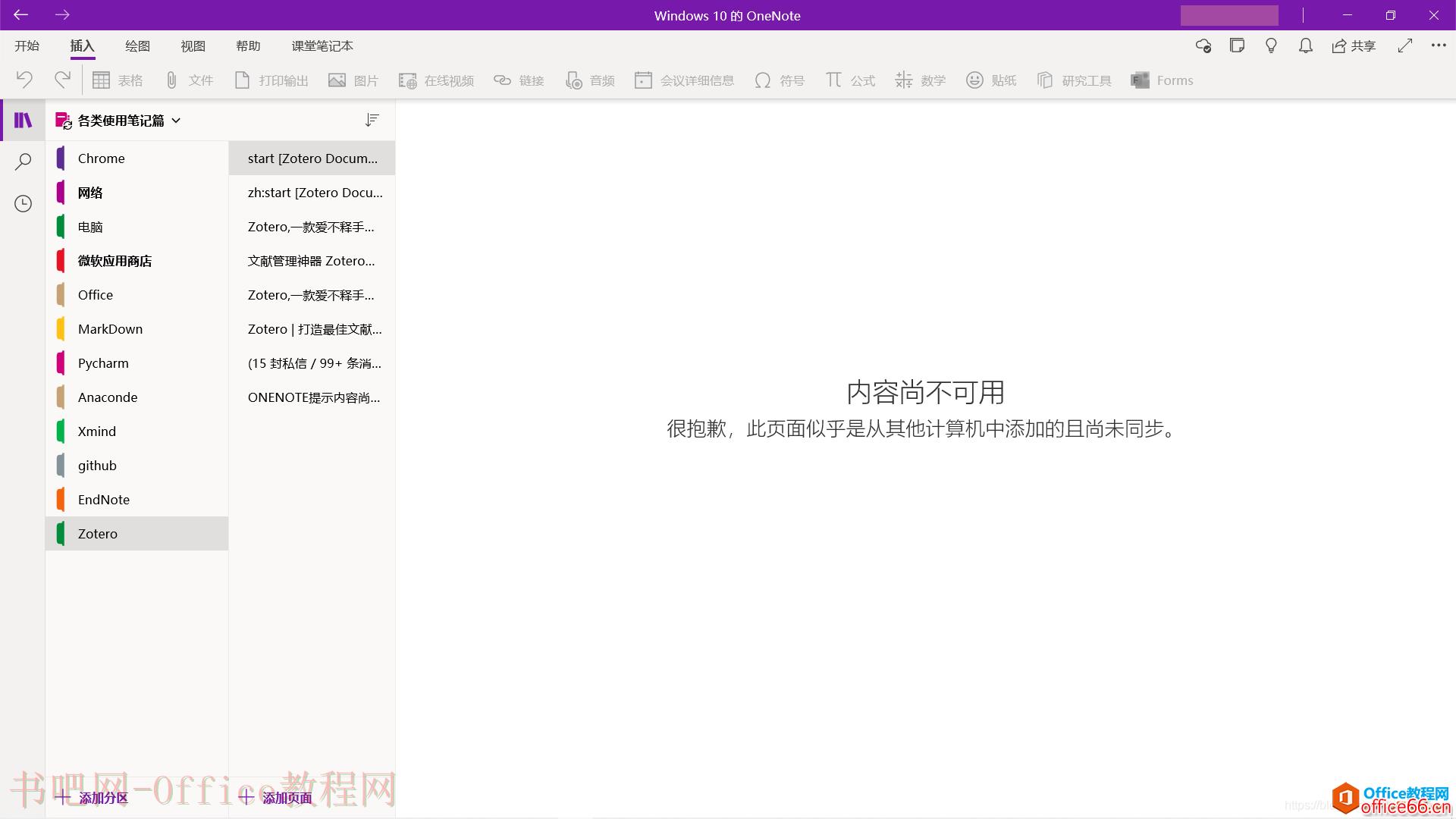Select the Xmind section
Viewport: 1456px width, 819px height.
(x=137, y=431)
